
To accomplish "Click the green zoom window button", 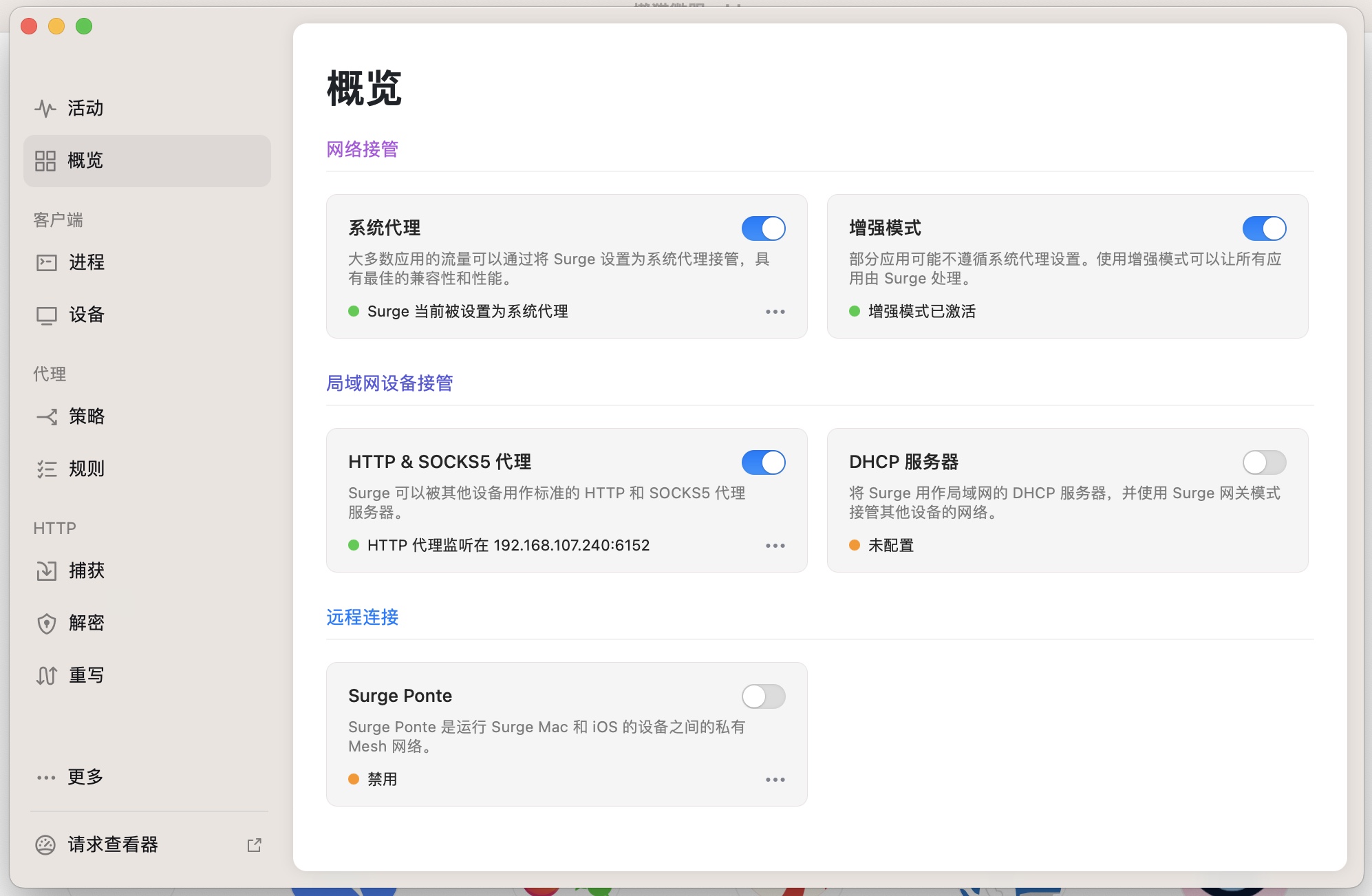I will (84, 26).
